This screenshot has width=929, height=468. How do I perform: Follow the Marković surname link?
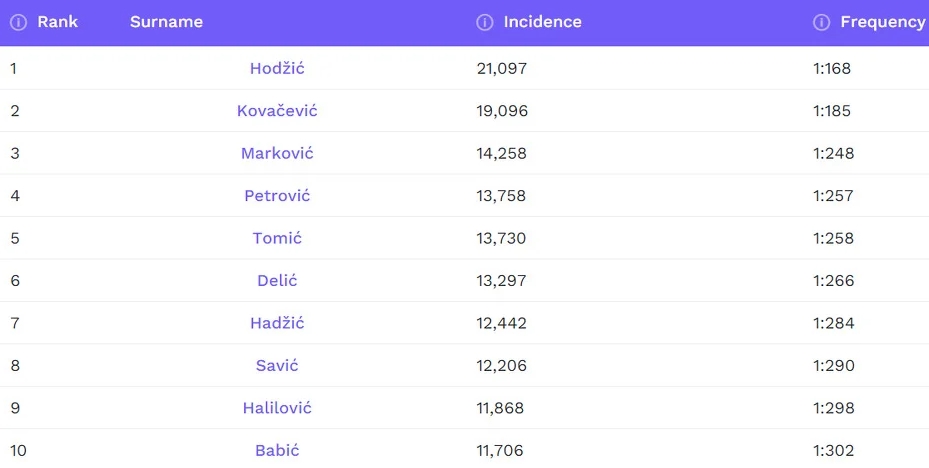[277, 154]
